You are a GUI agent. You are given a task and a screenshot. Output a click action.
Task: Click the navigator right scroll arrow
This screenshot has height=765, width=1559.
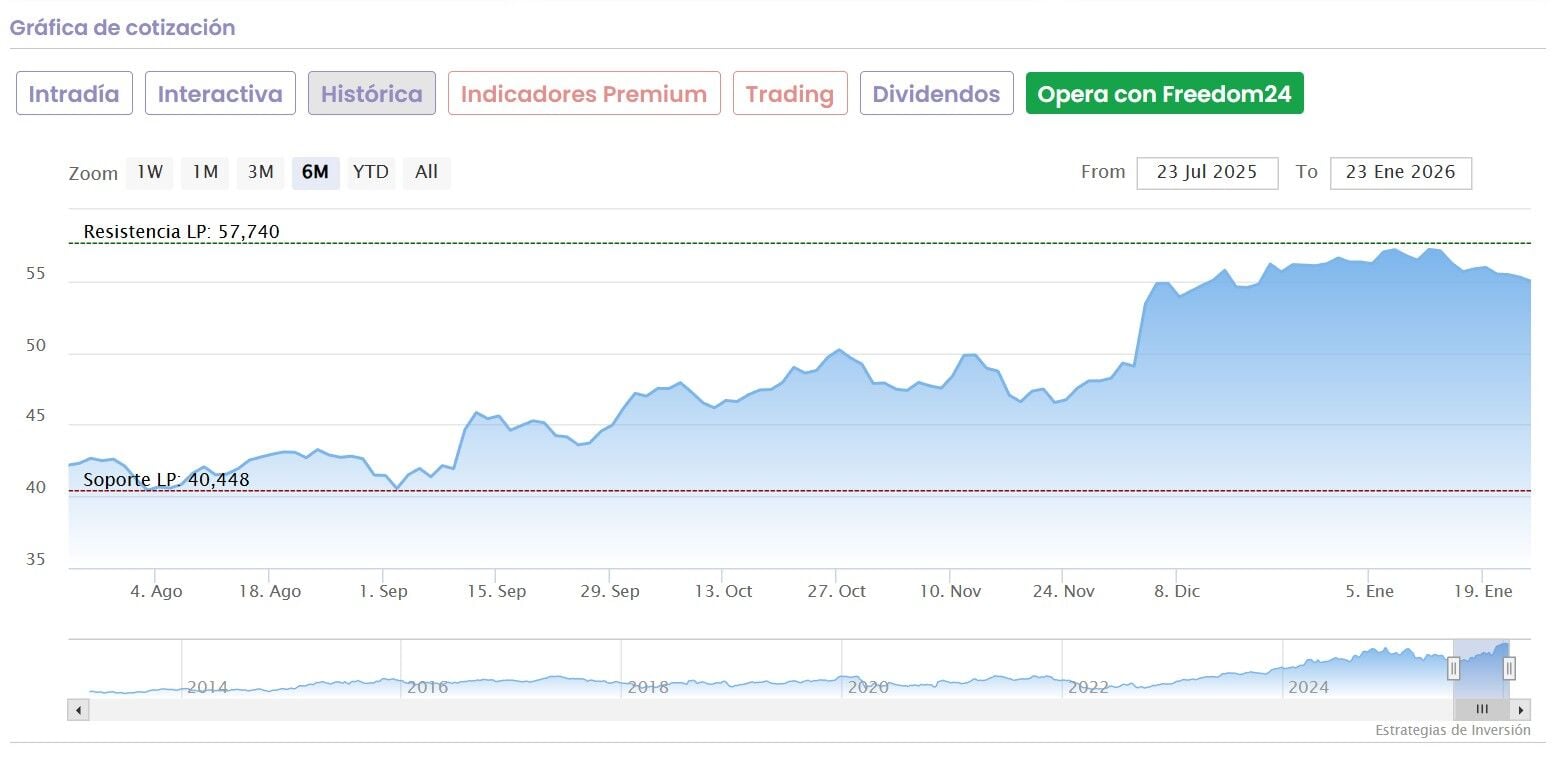pos(1521,710)
